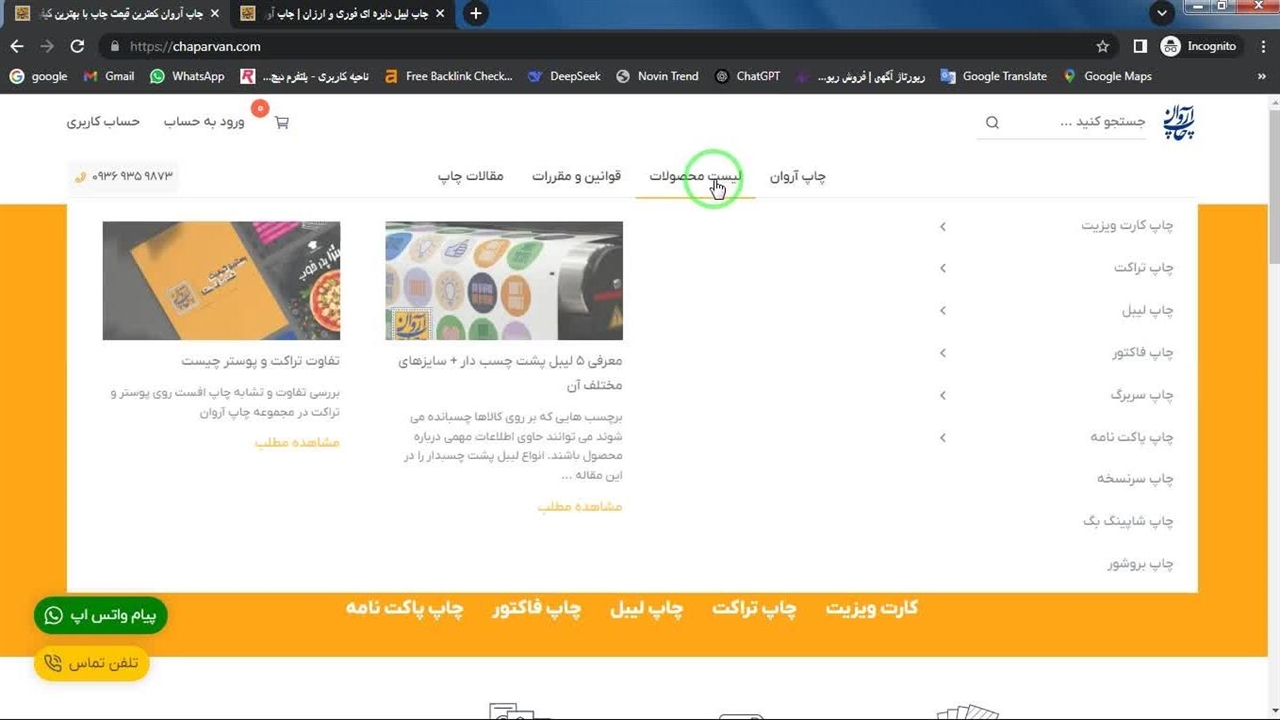This screenshot has height=720, width=1280.
Task: Expand the چاپ کارت ویزیت submenu arrow
Action: click(x=943, y=227)
